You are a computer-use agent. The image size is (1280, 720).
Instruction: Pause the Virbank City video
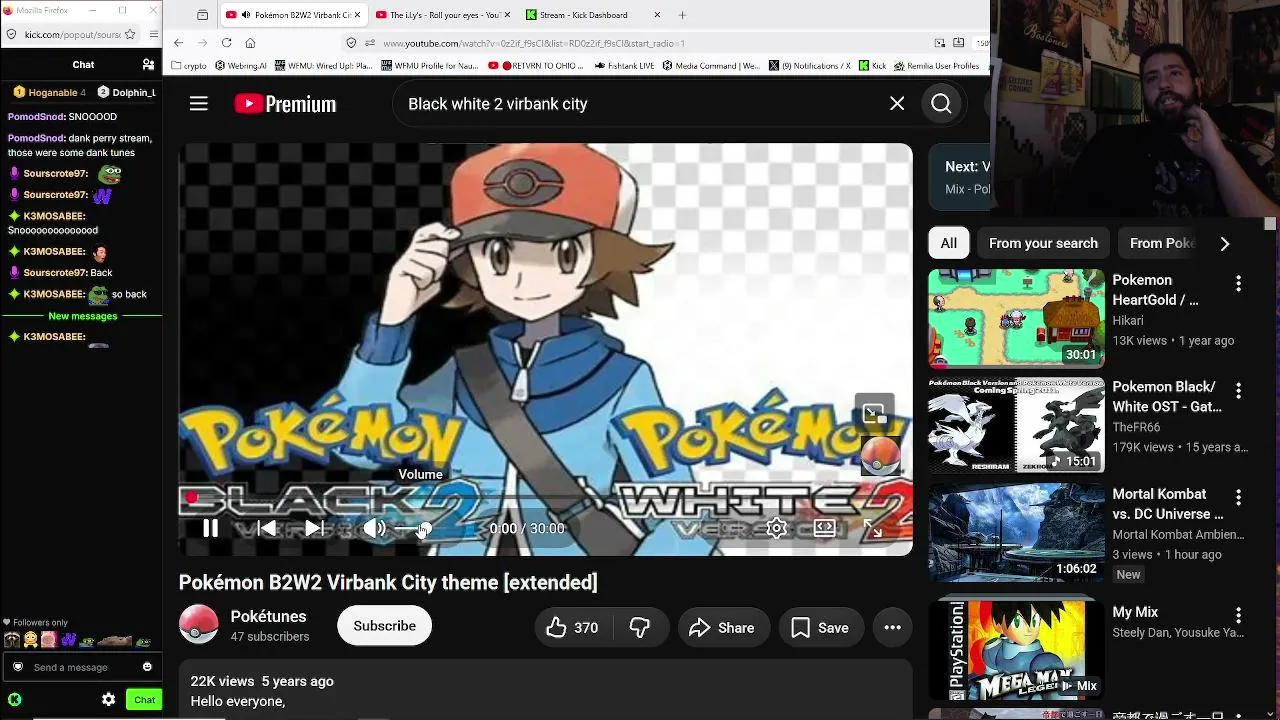coord(210,528)
